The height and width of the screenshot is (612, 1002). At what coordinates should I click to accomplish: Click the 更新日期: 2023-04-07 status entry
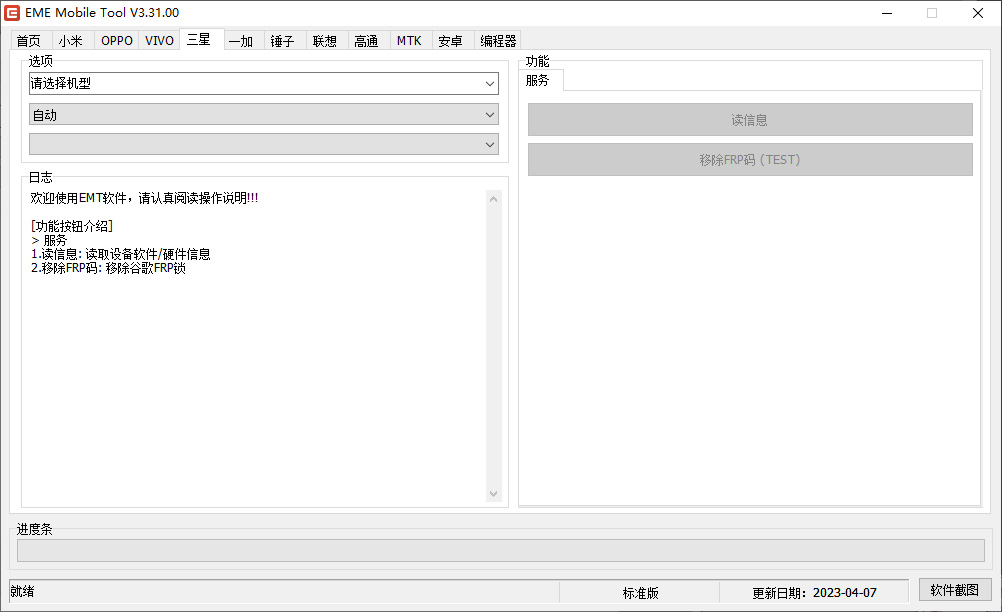pos(814,593)
